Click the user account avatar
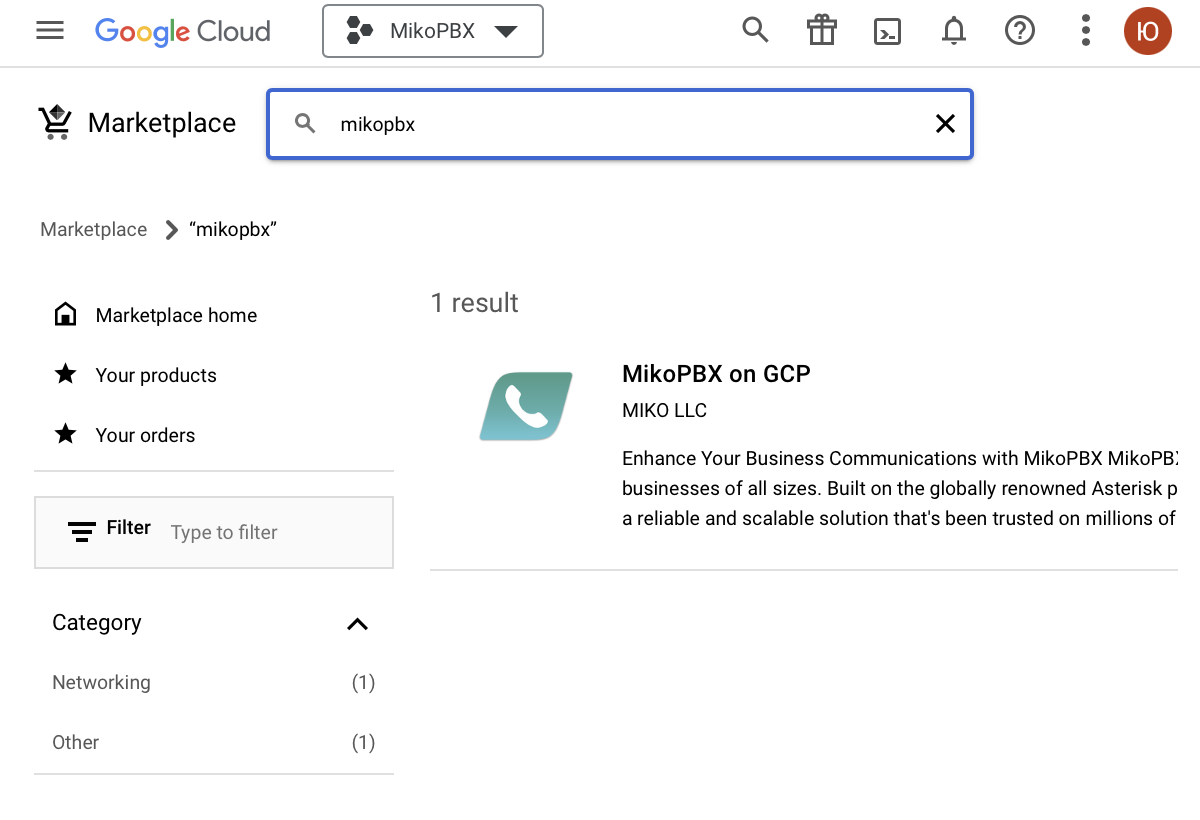The width and height of the screenshot is (1200, 820). (1147, 31)
